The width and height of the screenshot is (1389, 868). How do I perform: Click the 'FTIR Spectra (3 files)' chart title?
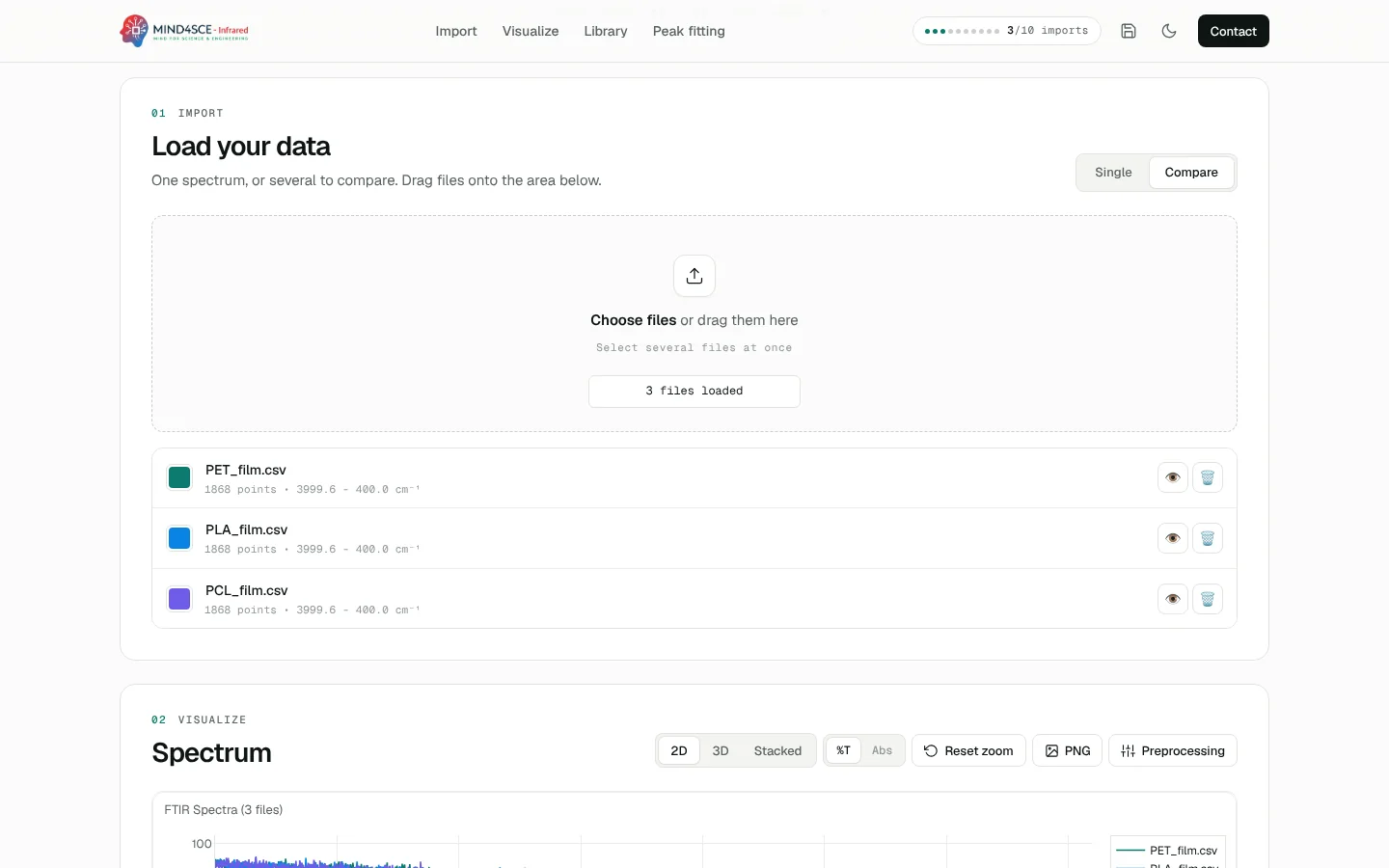coord(224,810)
